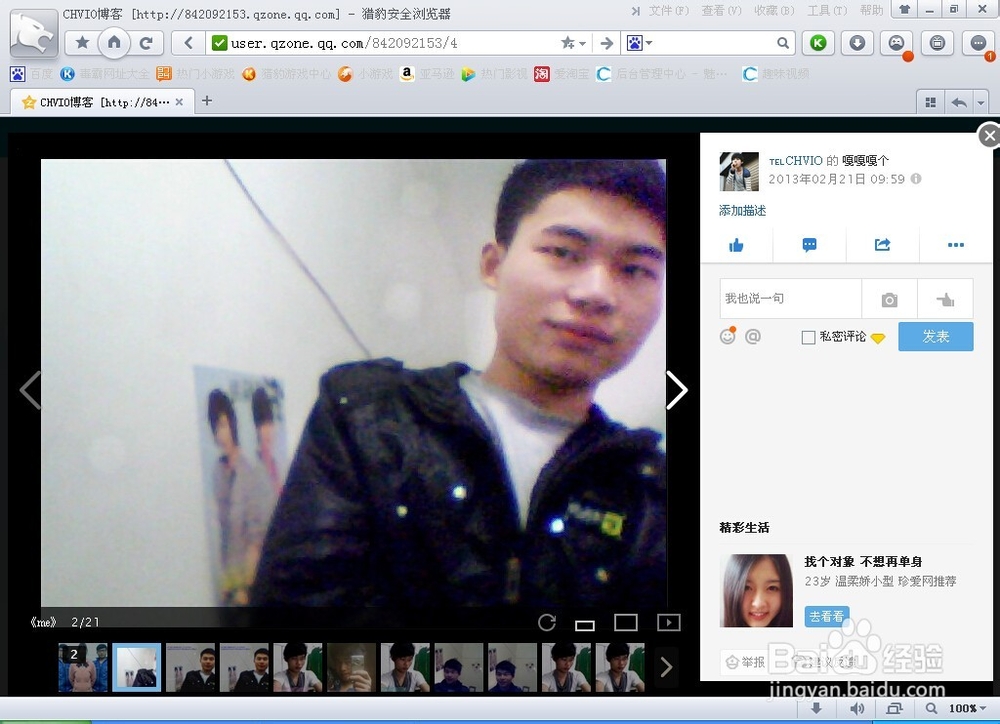Attach a picture using camera icon
This screenshot has width=1000, height=724.
(889, 299)
